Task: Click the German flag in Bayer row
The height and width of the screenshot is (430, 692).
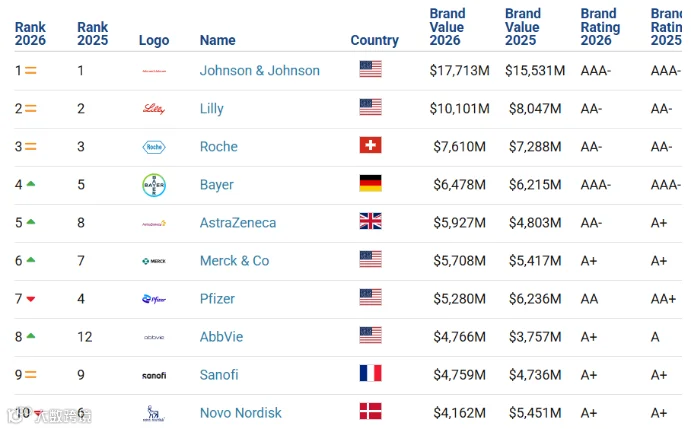Action: point(370,183)
